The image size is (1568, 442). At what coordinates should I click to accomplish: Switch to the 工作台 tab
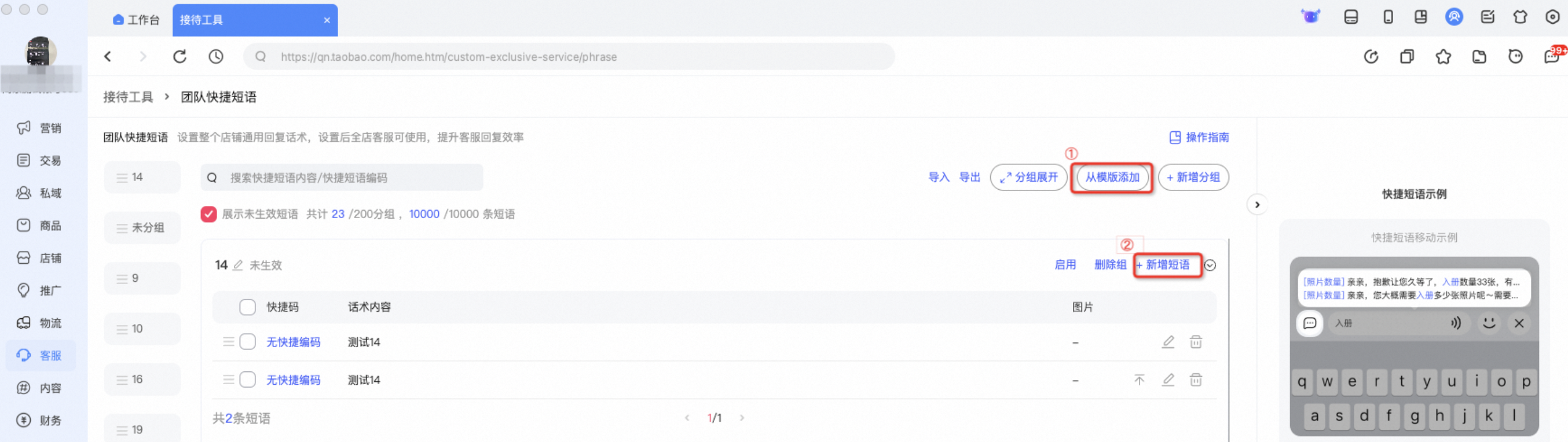click(x=136, y=20)
